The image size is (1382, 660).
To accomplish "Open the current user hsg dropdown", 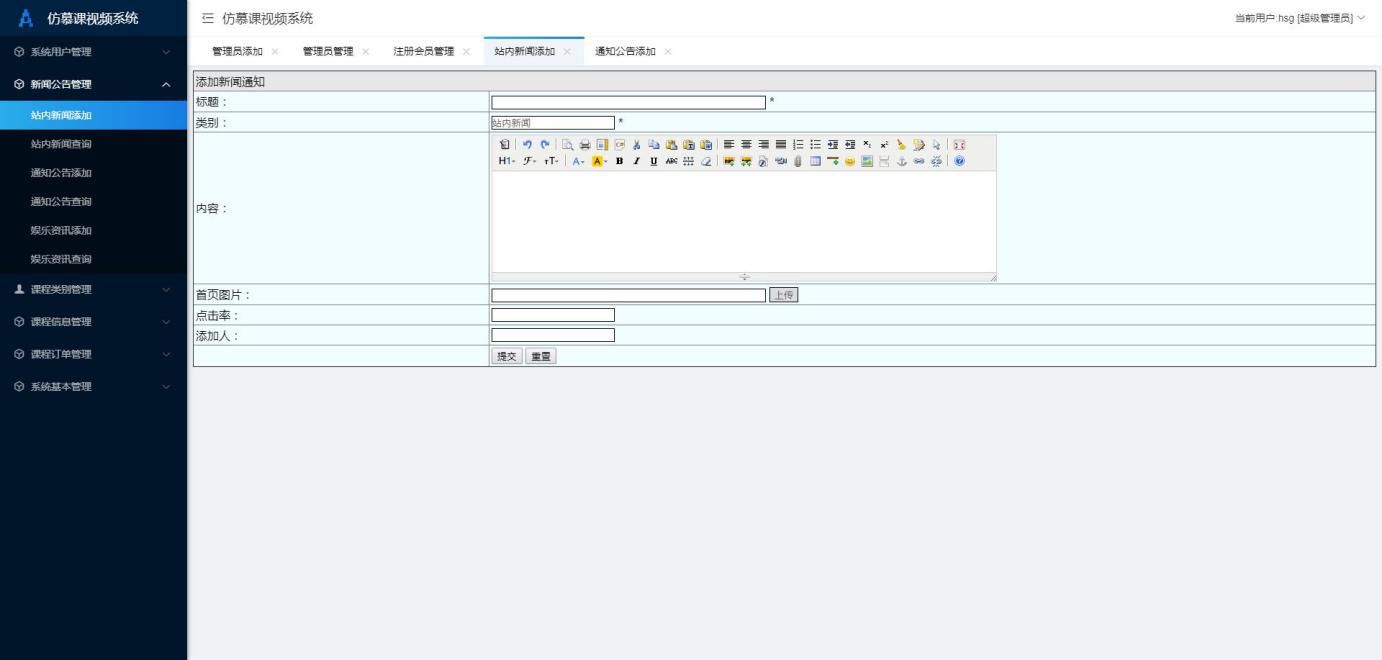I will click(x=1300, y=18).
